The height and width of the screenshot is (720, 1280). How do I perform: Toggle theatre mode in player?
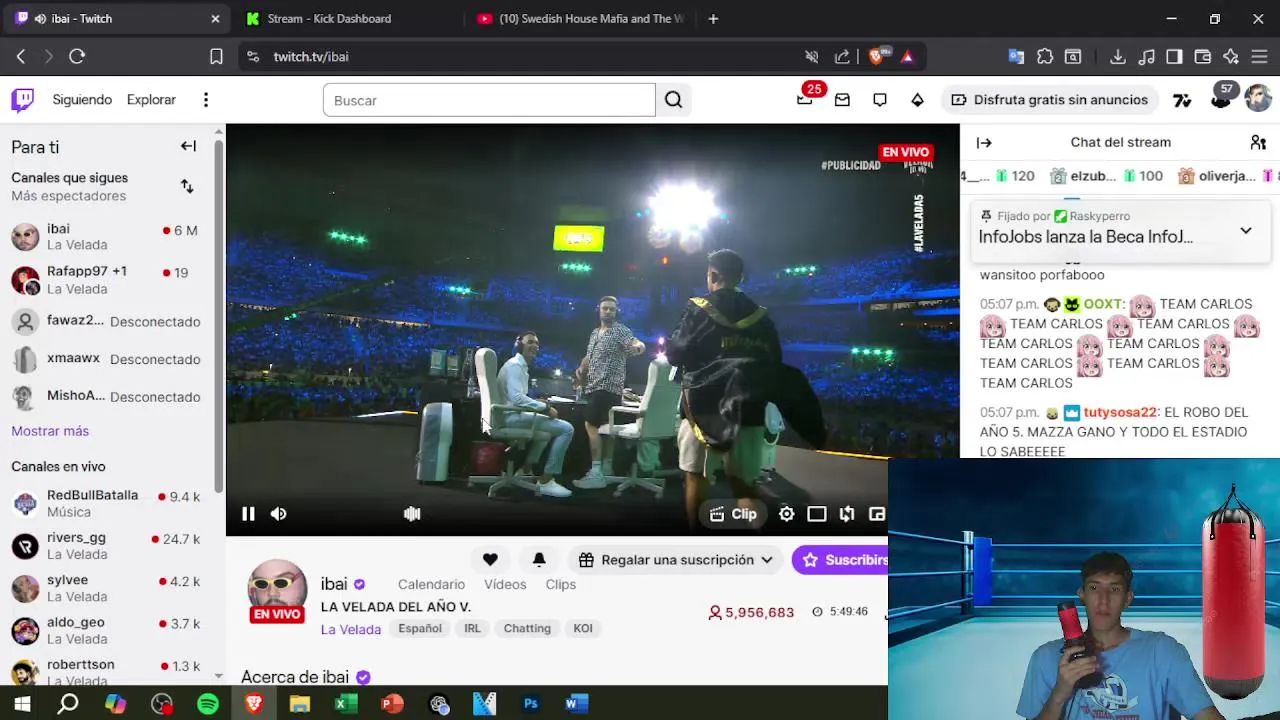click(817, 514)
